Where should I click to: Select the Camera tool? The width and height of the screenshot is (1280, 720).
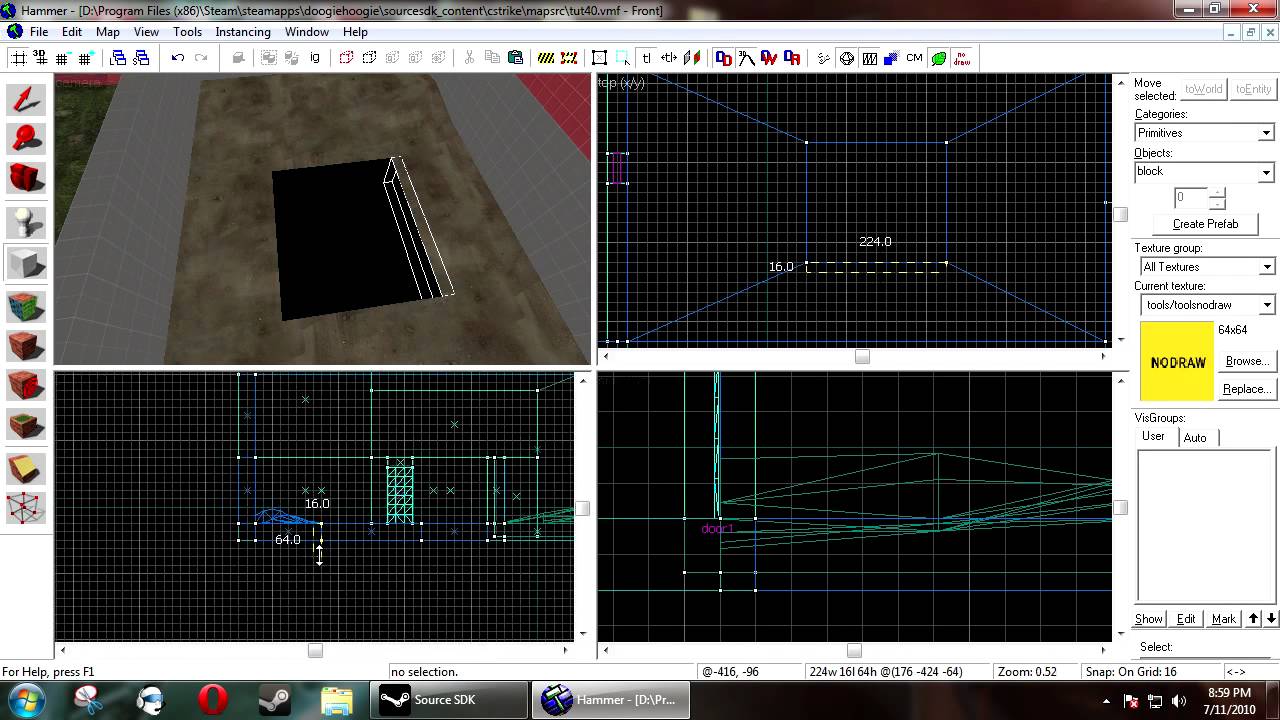pyautogui.click(x=26, y=178)
